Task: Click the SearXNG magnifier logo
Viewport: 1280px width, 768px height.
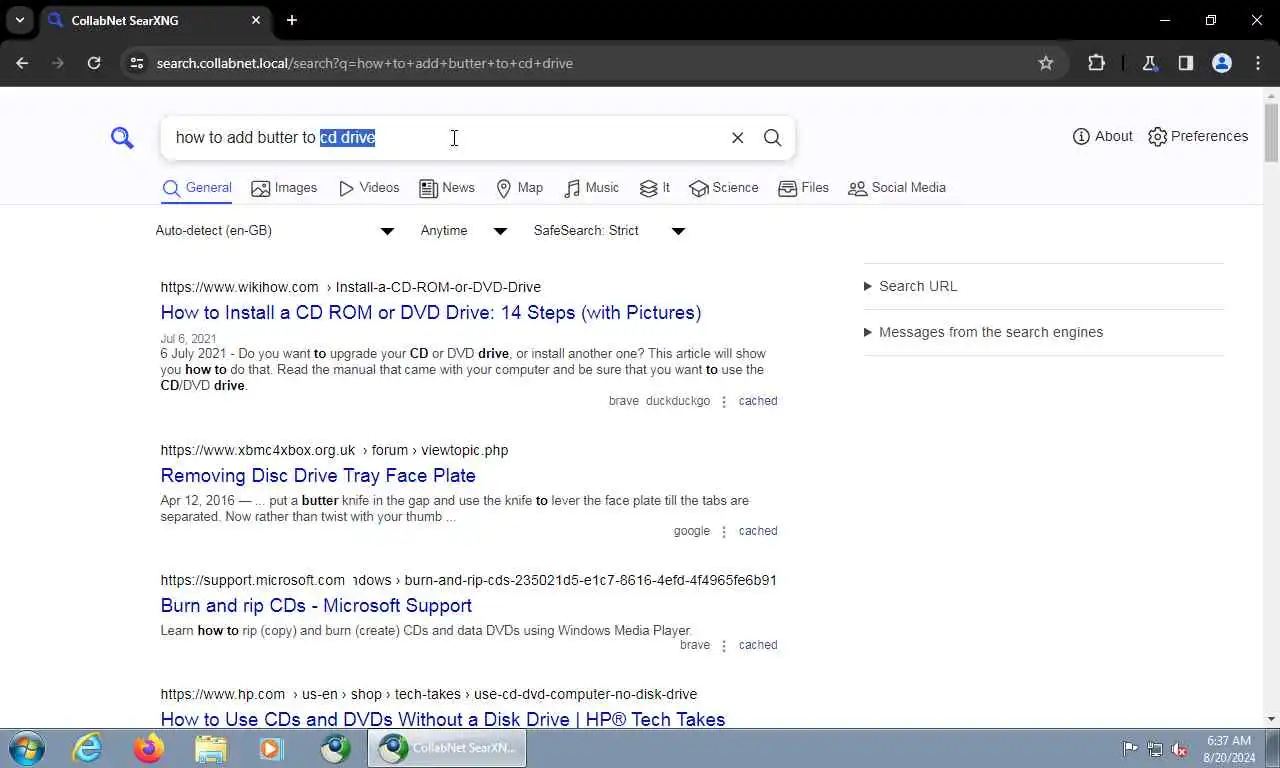Action: pos(122,138)
